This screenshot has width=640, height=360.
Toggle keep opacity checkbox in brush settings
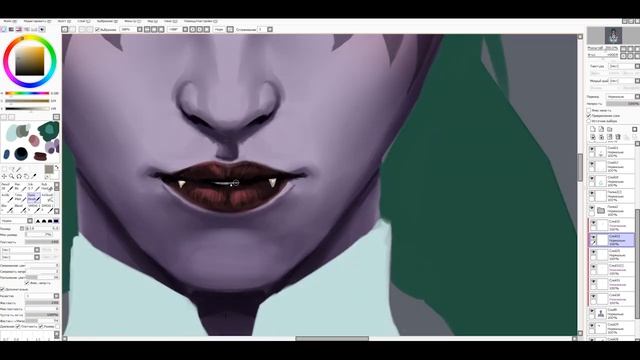point(27,283)
